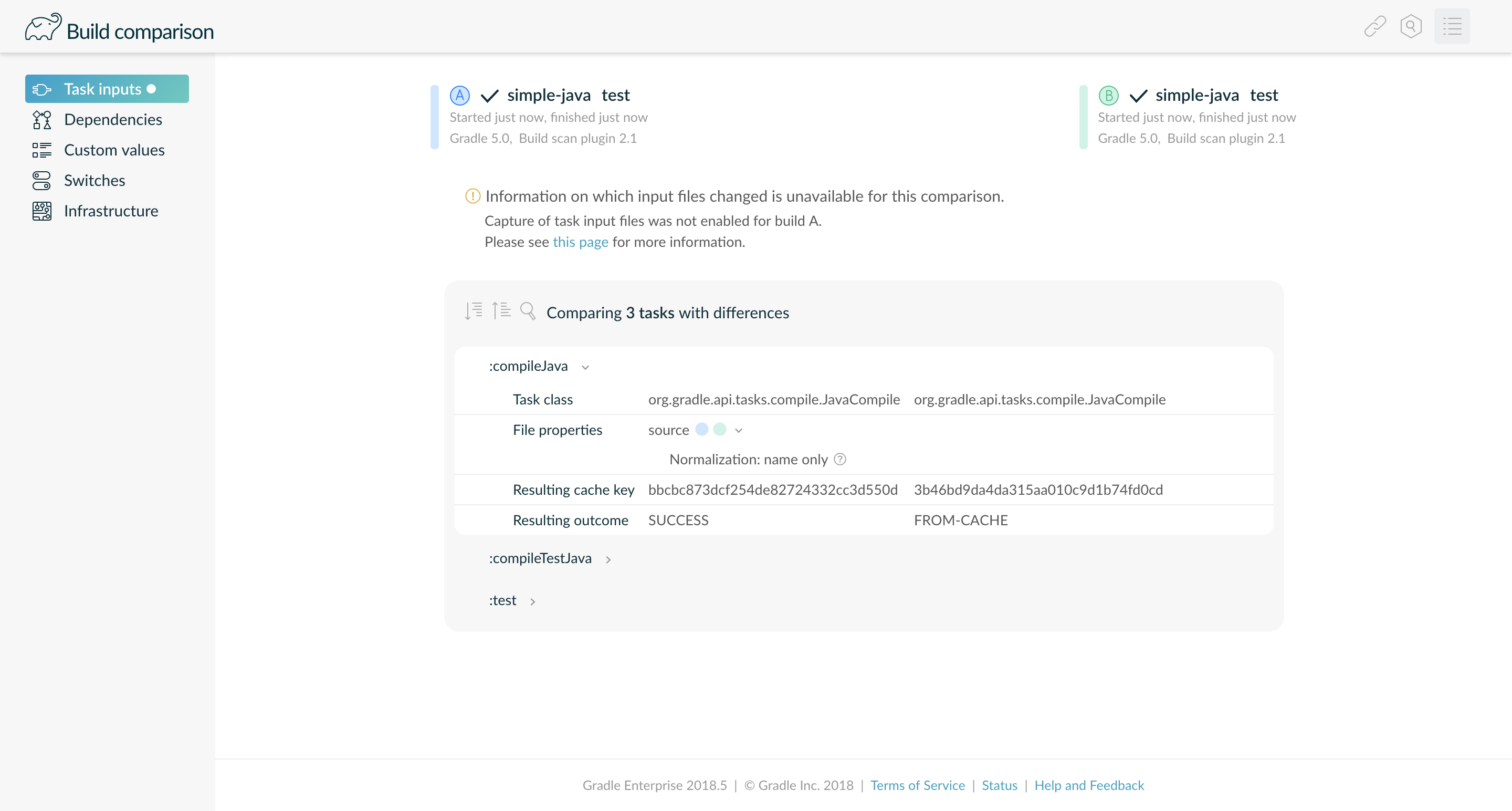The image size is (1512, 811).
Task: Click the blue source dot for build A
Action: tap(701, 429)
